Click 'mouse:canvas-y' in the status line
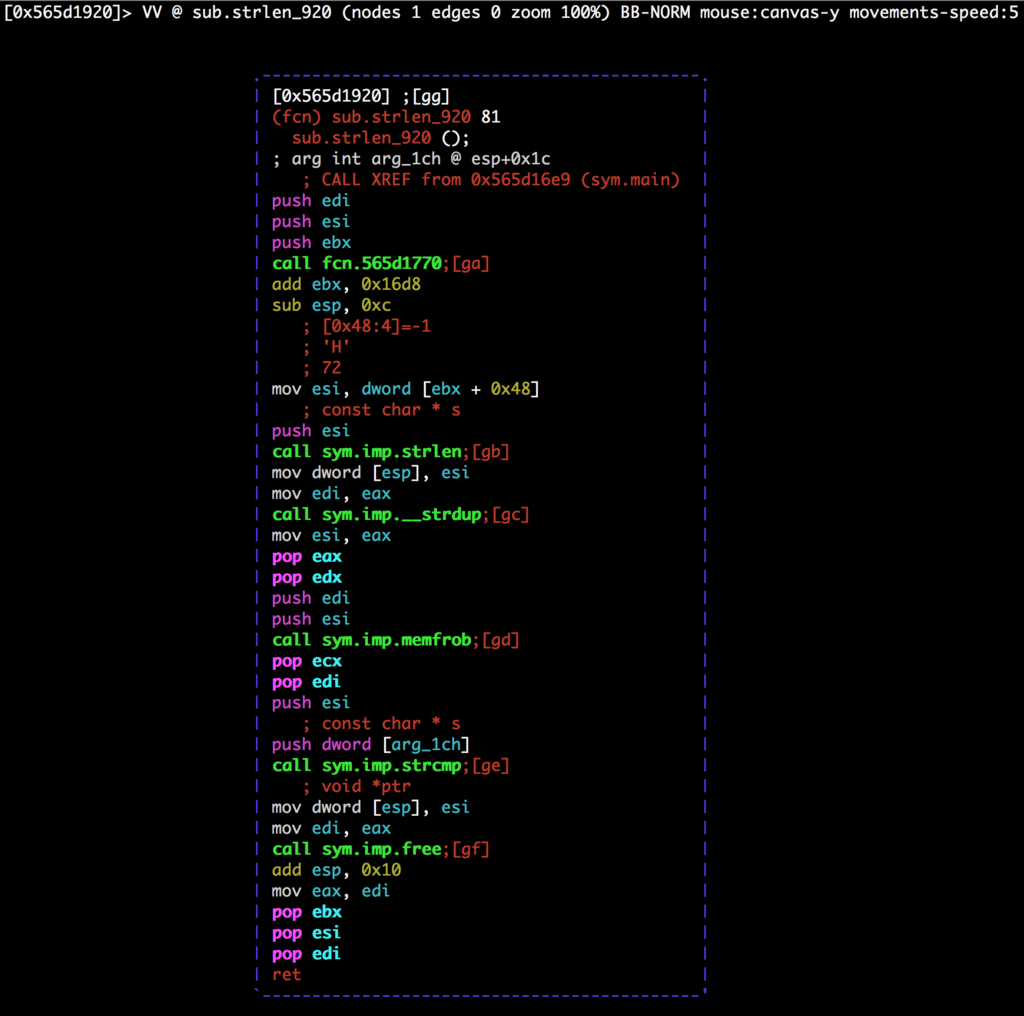Screen dimensions: 1024x1016 (x=769, y=12)
